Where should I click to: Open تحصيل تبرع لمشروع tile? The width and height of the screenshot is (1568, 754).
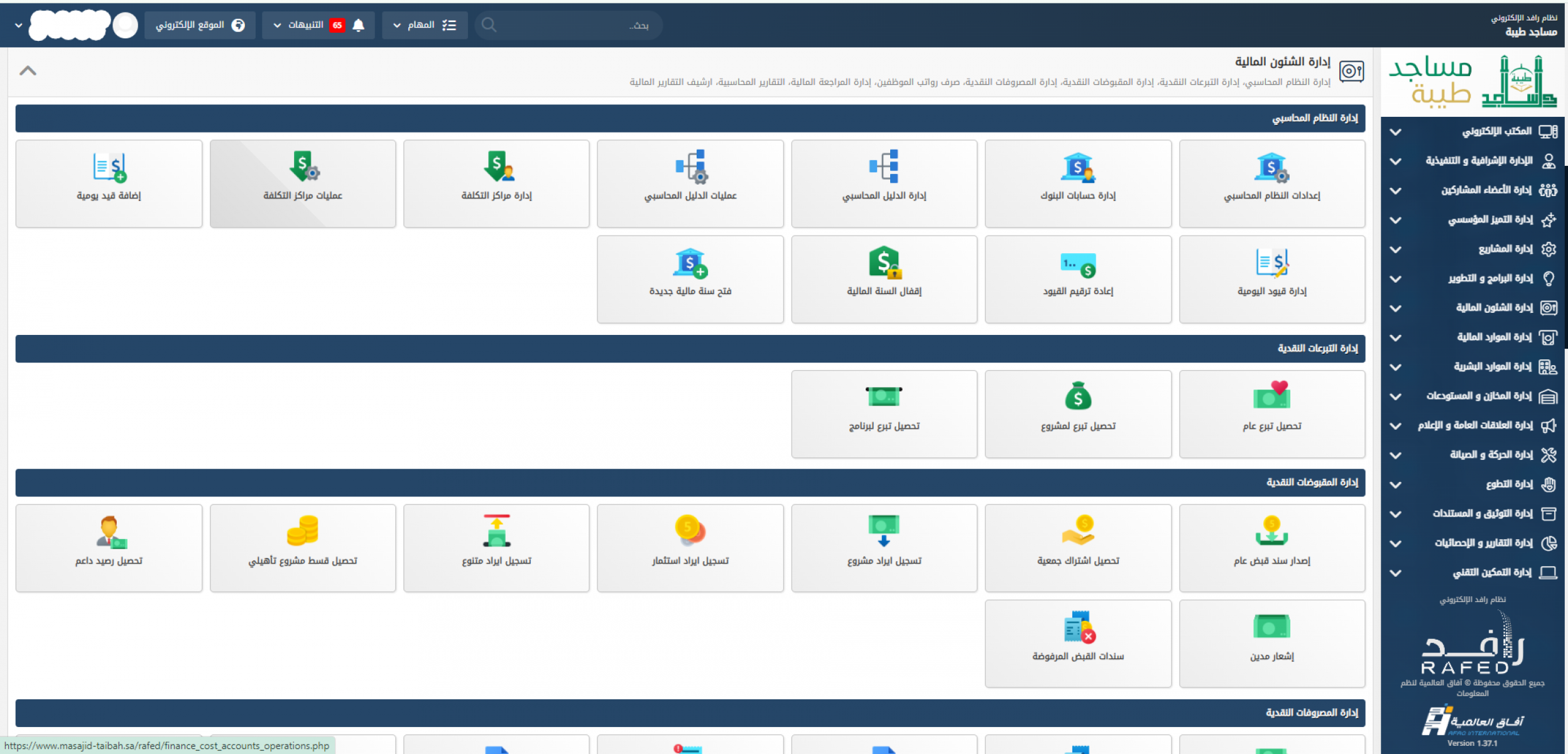[x=1078, y=413]
